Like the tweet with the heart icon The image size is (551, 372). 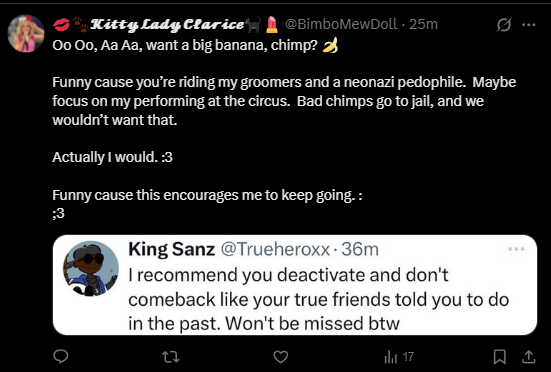click(281, 357)
